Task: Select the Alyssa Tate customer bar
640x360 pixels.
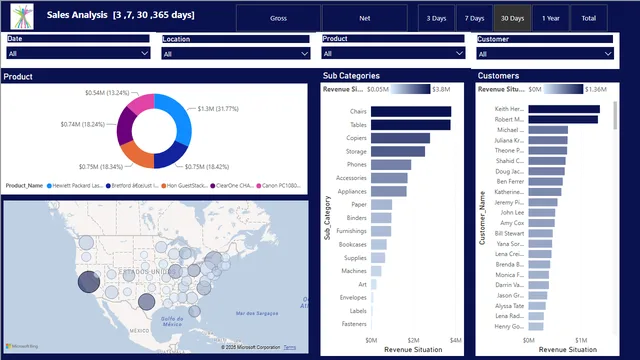Action: [537, 306]
